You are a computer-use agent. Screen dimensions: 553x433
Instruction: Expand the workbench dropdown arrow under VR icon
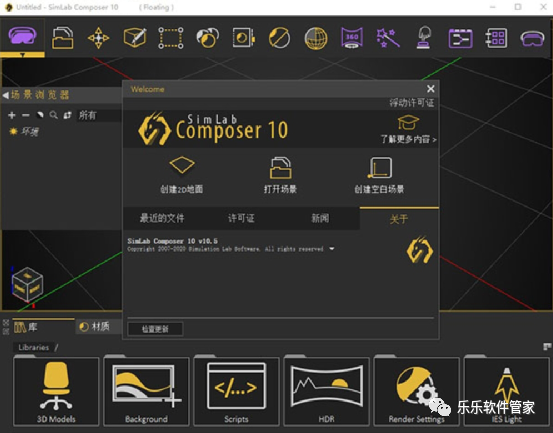(x=22, y=55)
